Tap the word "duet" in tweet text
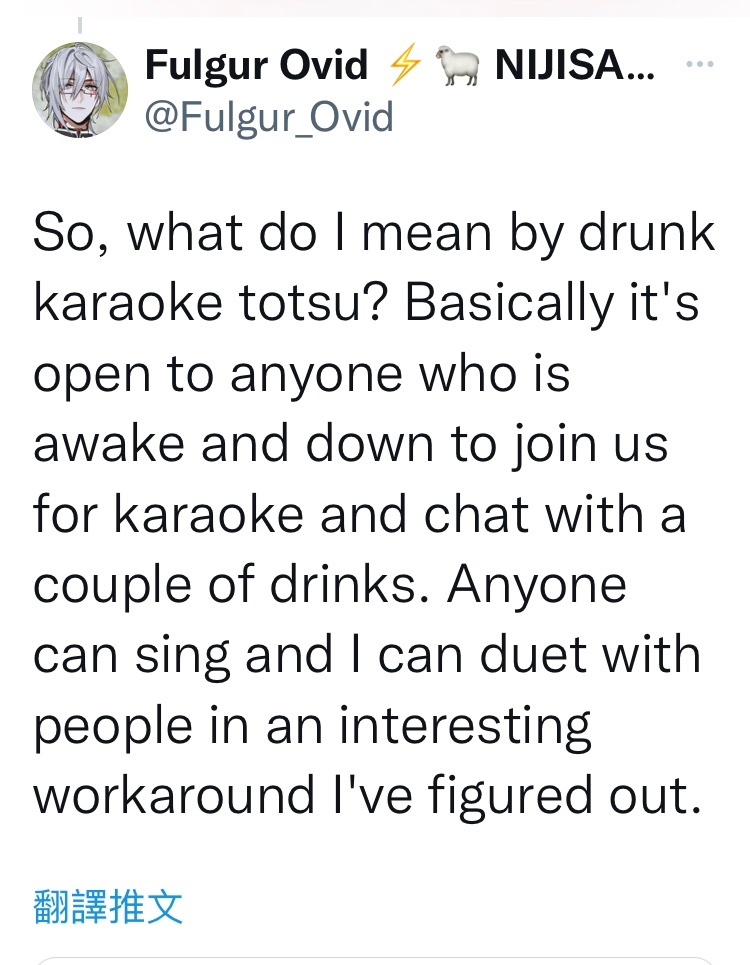 (533, 654)
